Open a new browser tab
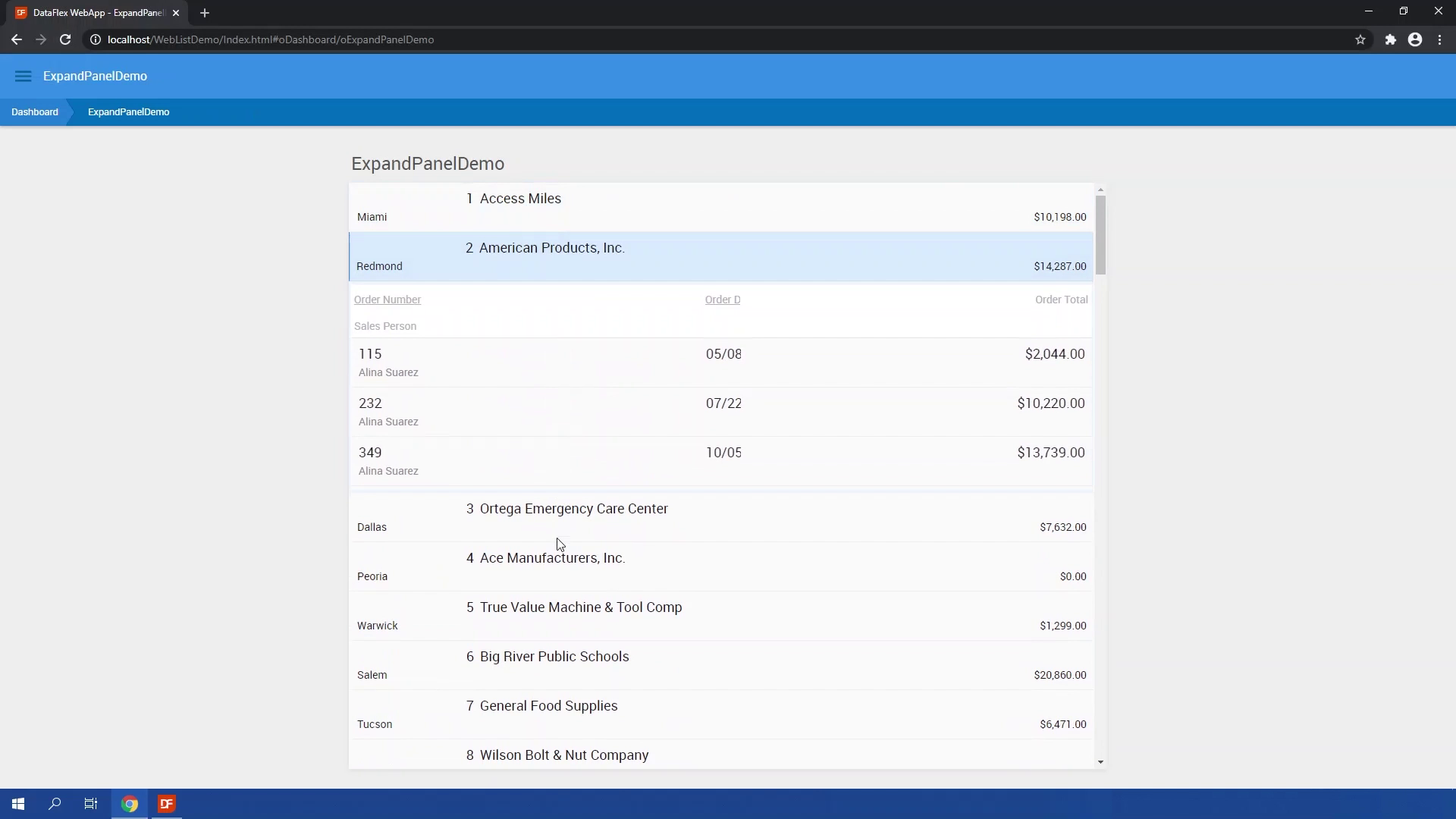This screenshot has height=819, width=1456. tap(205, 13)
